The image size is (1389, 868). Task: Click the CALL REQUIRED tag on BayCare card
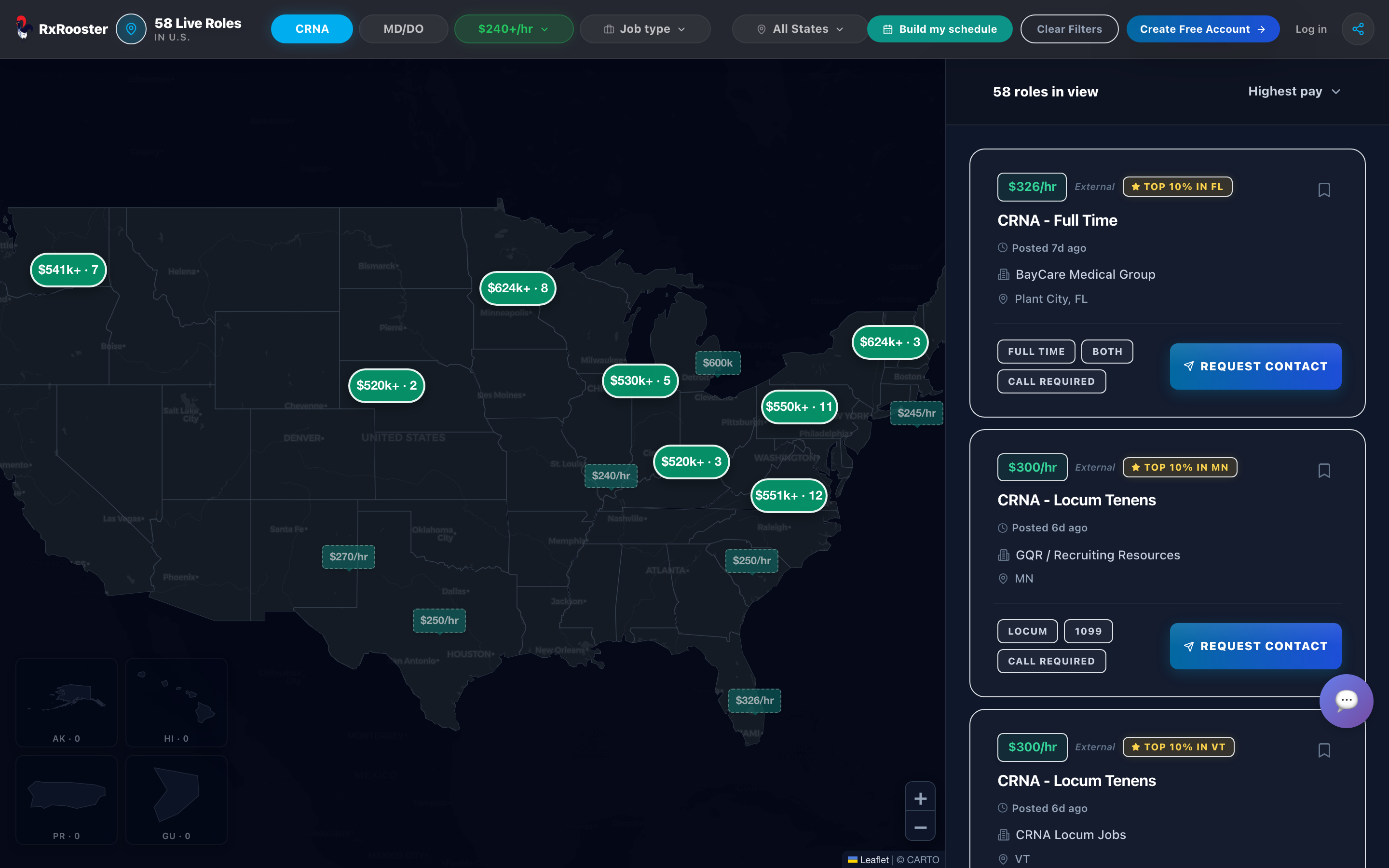point(1051,381)
